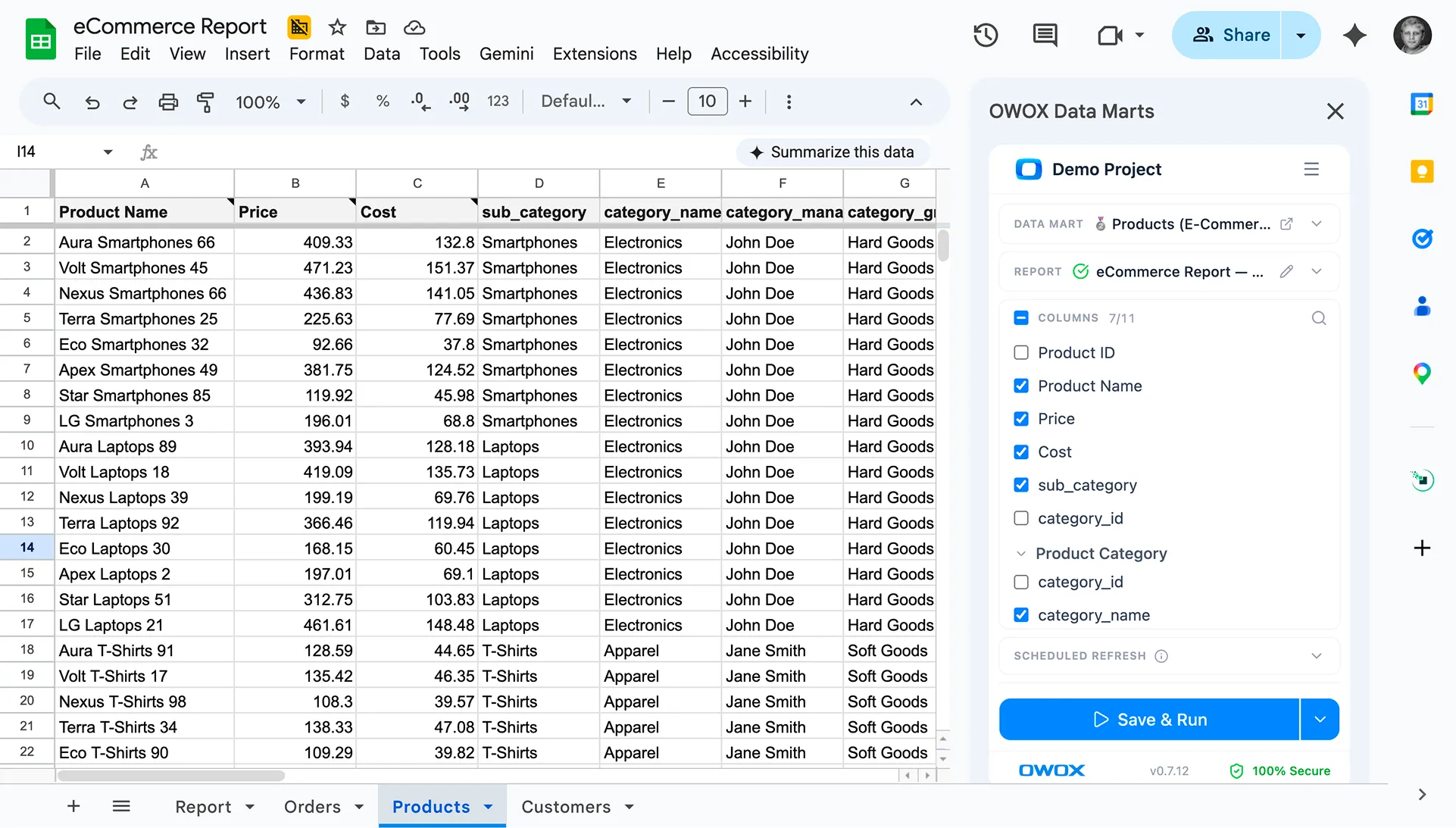1456x828 pixels.
Task: Expand the Data Mart selector chevron
Action: click(x=1317, y=223)
